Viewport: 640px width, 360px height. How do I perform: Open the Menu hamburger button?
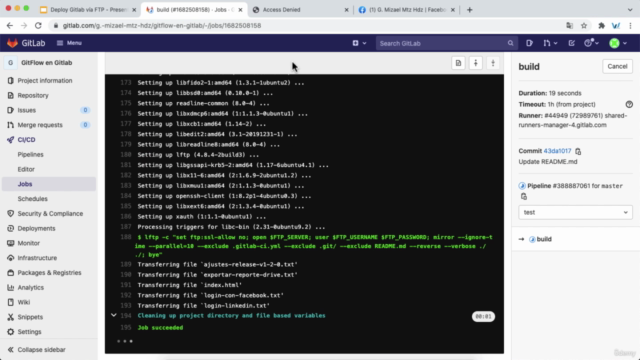point(69,43)
